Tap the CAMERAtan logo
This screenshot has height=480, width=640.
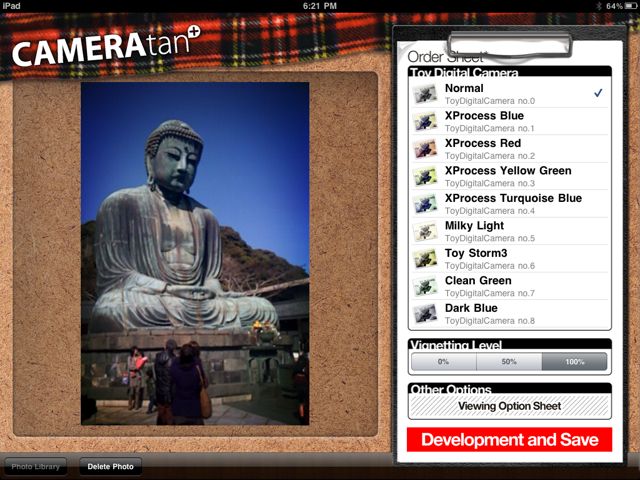point(106,46)
